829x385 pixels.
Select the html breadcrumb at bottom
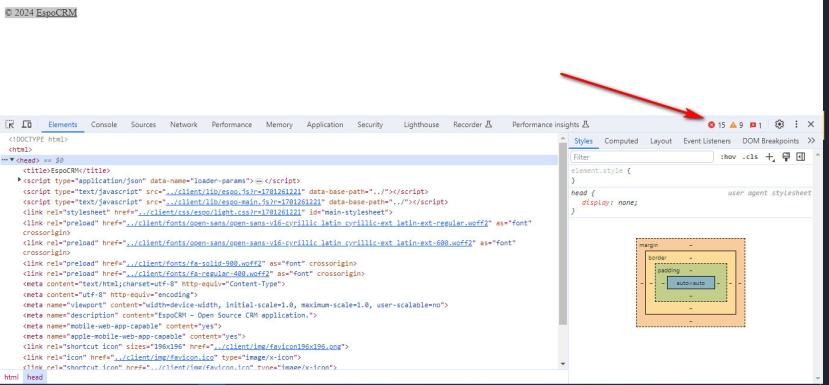(x=12, y=377)
